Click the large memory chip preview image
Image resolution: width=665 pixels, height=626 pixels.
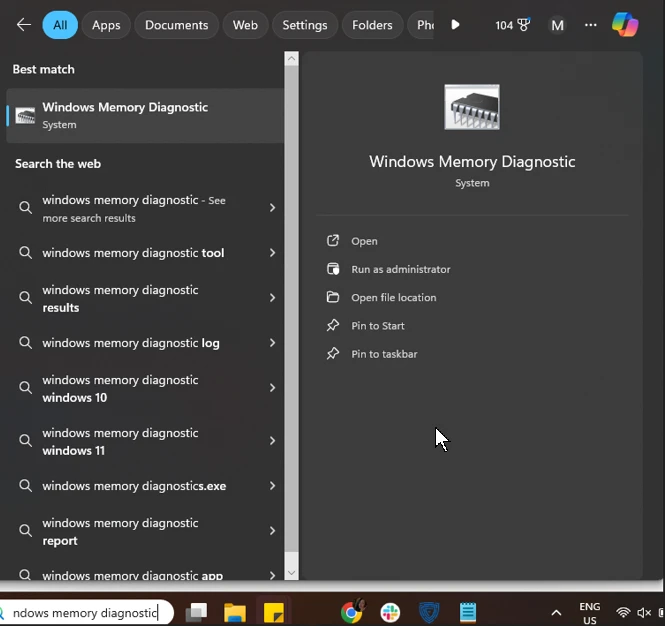pyautogui.click(x=472, y=107)
